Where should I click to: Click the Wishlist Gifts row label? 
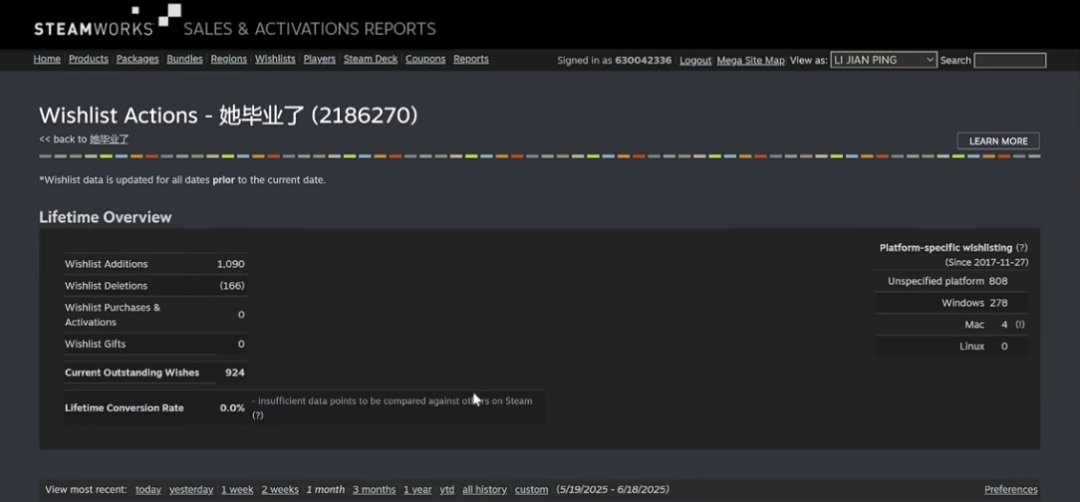[x=95, y=344]
